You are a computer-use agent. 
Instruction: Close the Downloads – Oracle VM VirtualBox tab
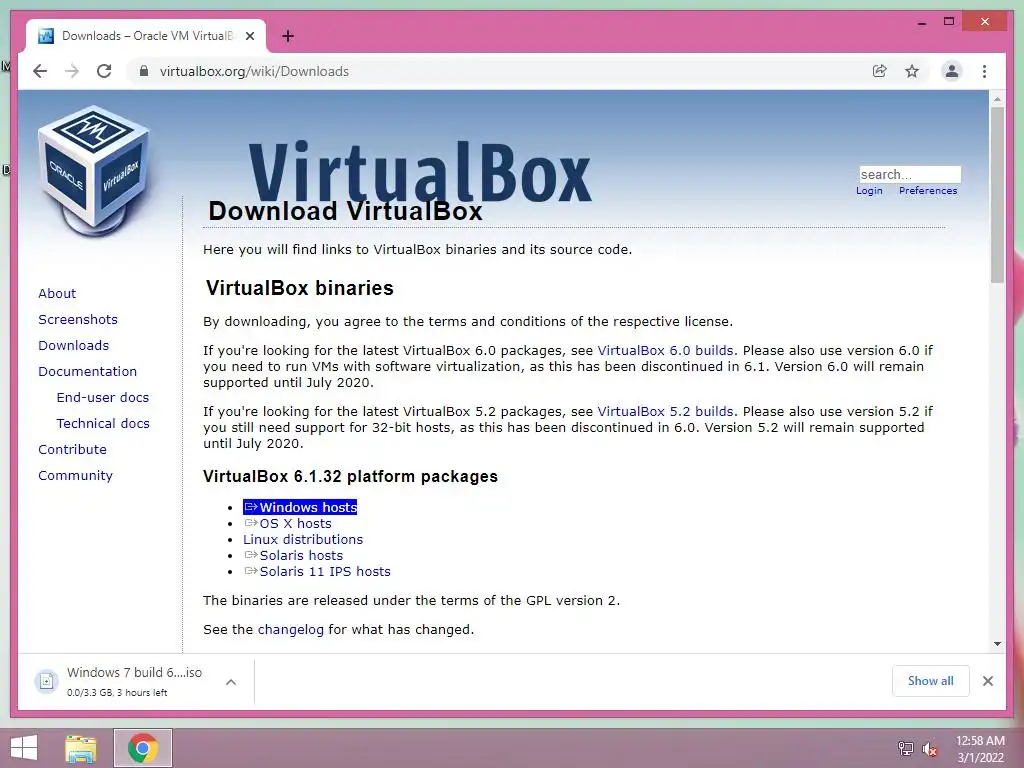pos(250,36)
